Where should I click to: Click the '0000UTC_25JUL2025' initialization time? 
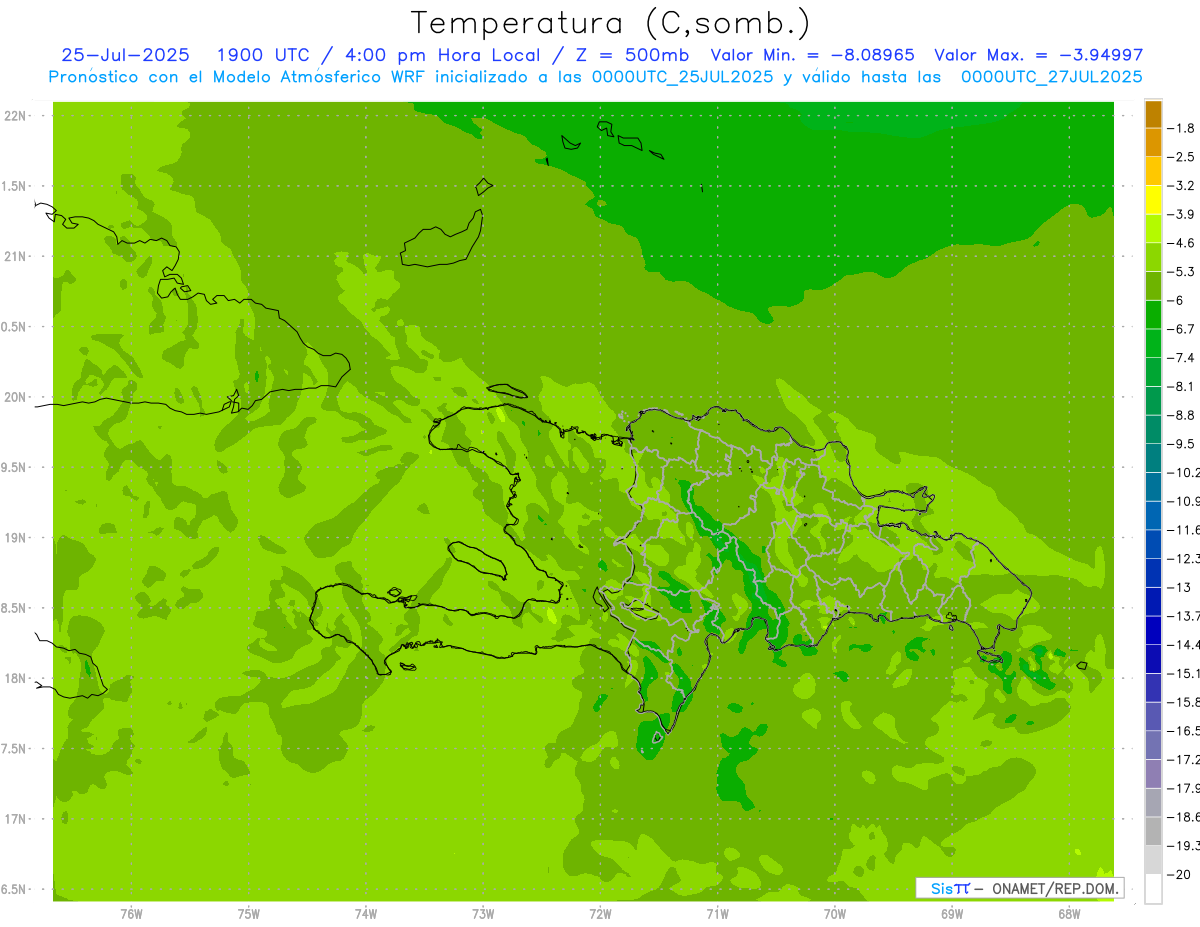point(682,76)
